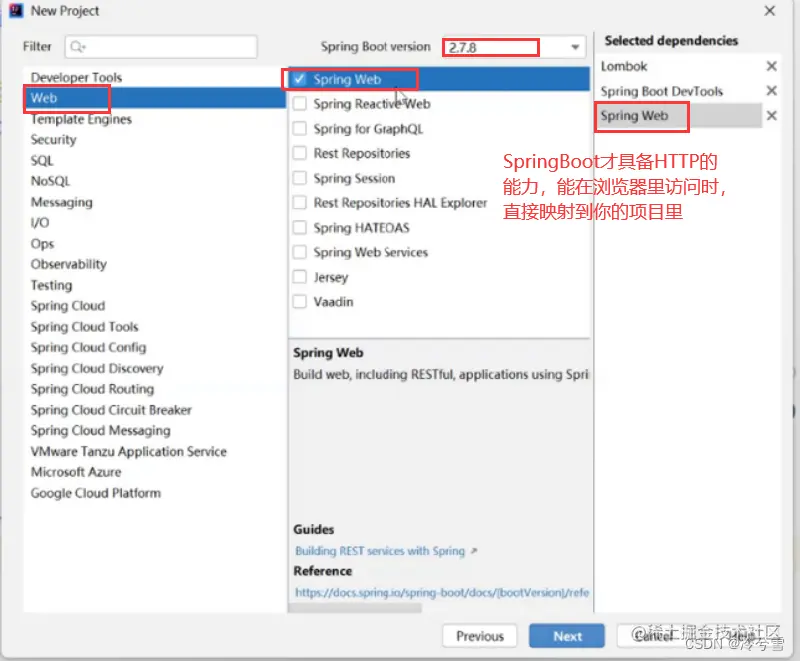
Task: Select Spring Cloud Messaging category
Action: point(101,430)
